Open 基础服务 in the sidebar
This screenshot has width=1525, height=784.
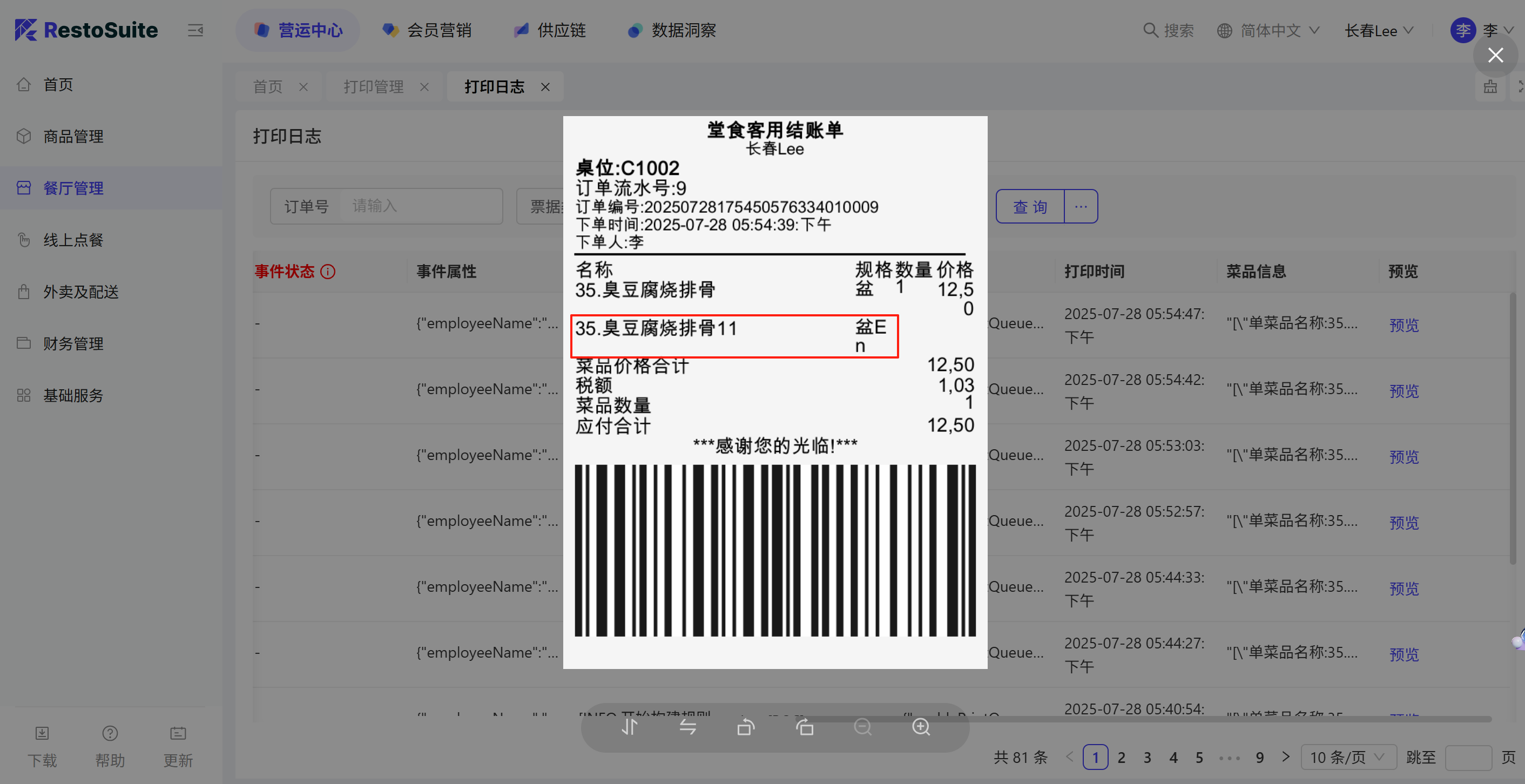click(111, 396)
